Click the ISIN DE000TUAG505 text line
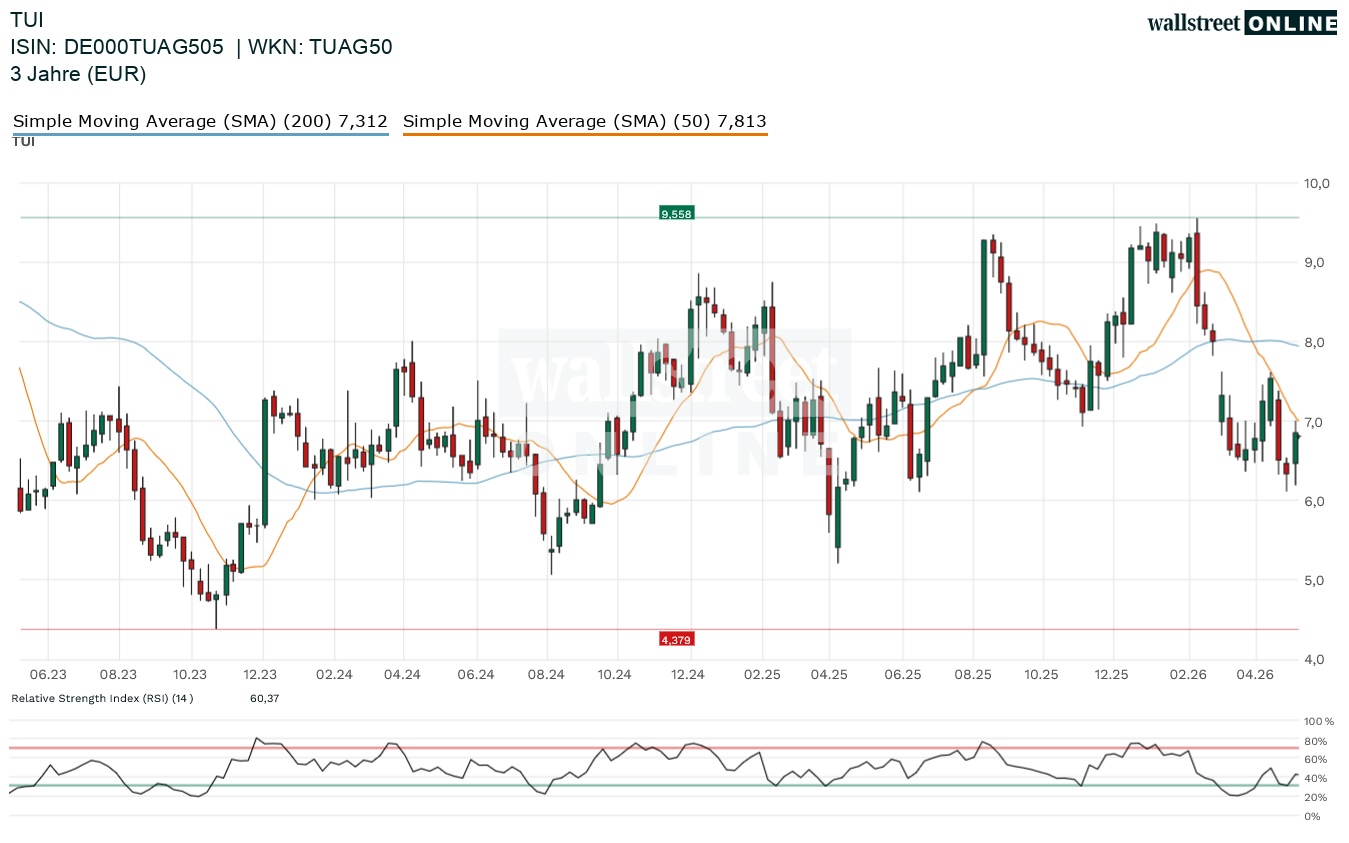This screenshot has width=1349, height=843. tap(201, 47)
